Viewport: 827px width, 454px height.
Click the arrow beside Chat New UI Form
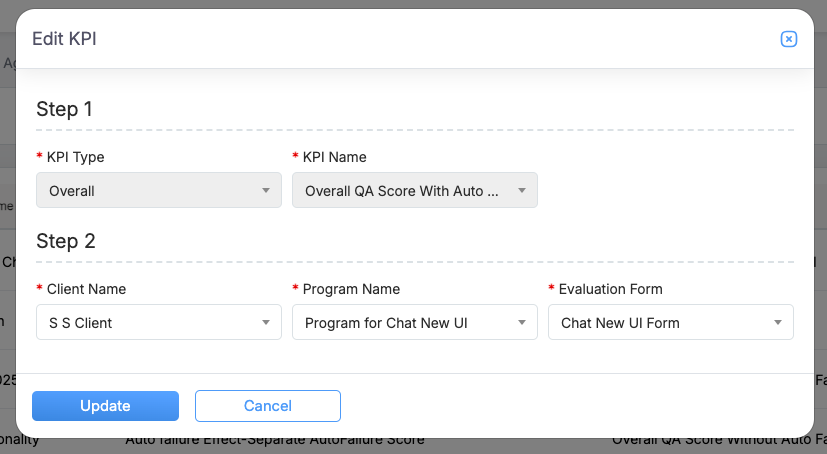[778, 323]
